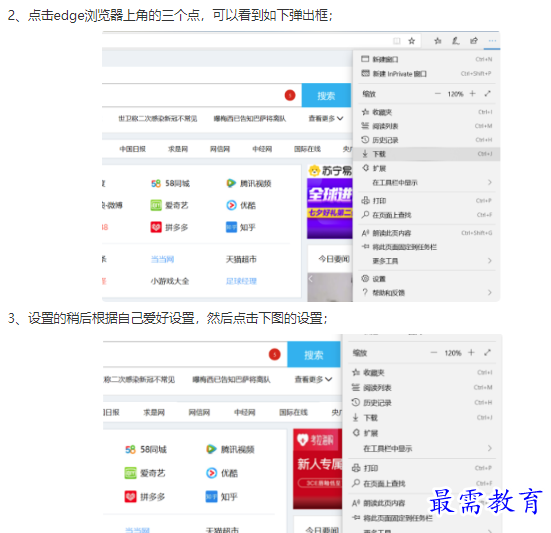This screenshot has width=551, height=533.
Task: Open 天猫超市 link in upper screenshot
Action: pyautogui.click(x=241, y=259)
